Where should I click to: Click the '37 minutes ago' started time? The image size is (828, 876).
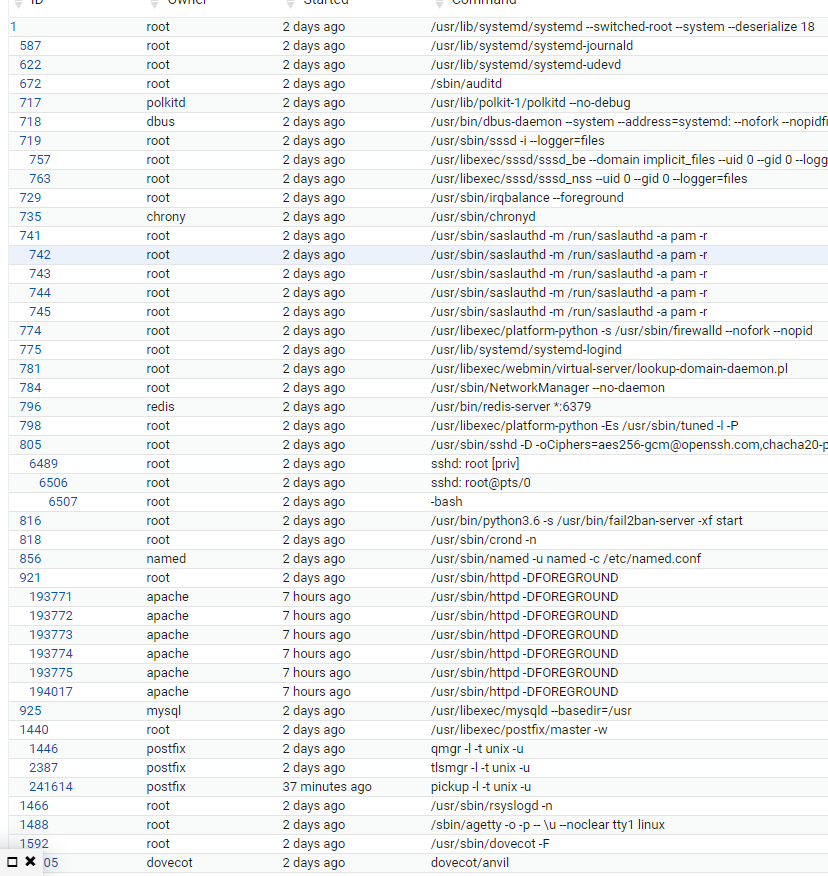pyautogui.click(x=327, y=787)
